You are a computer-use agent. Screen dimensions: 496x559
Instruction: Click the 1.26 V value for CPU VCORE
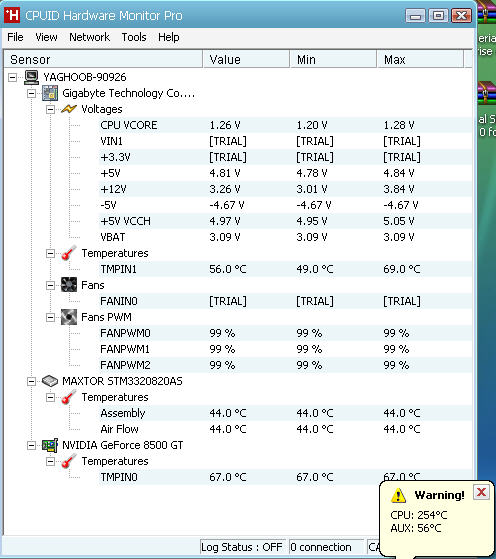pyautogui.click(x=225, y=125)
